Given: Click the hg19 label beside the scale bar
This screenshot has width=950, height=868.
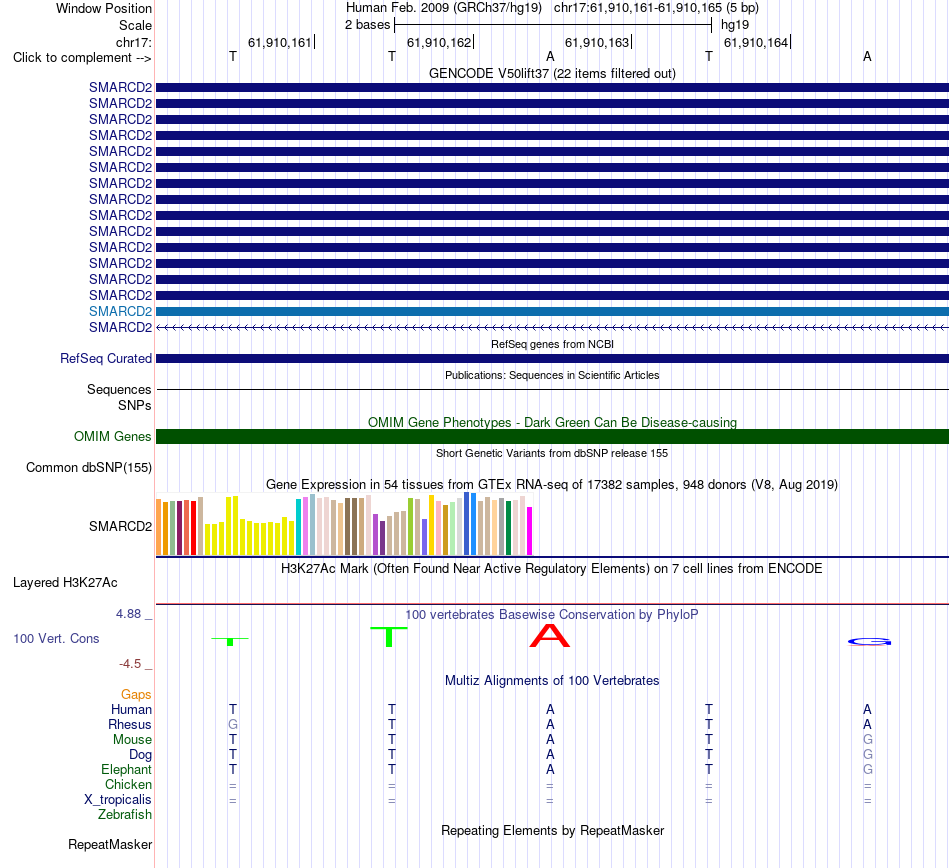Looking at the screenshot, I should 735,25.
